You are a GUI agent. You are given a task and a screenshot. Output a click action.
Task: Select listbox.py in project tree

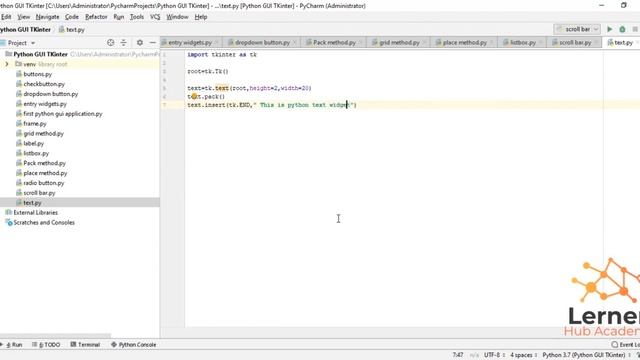pyautogui.click(x=36, y=153)
